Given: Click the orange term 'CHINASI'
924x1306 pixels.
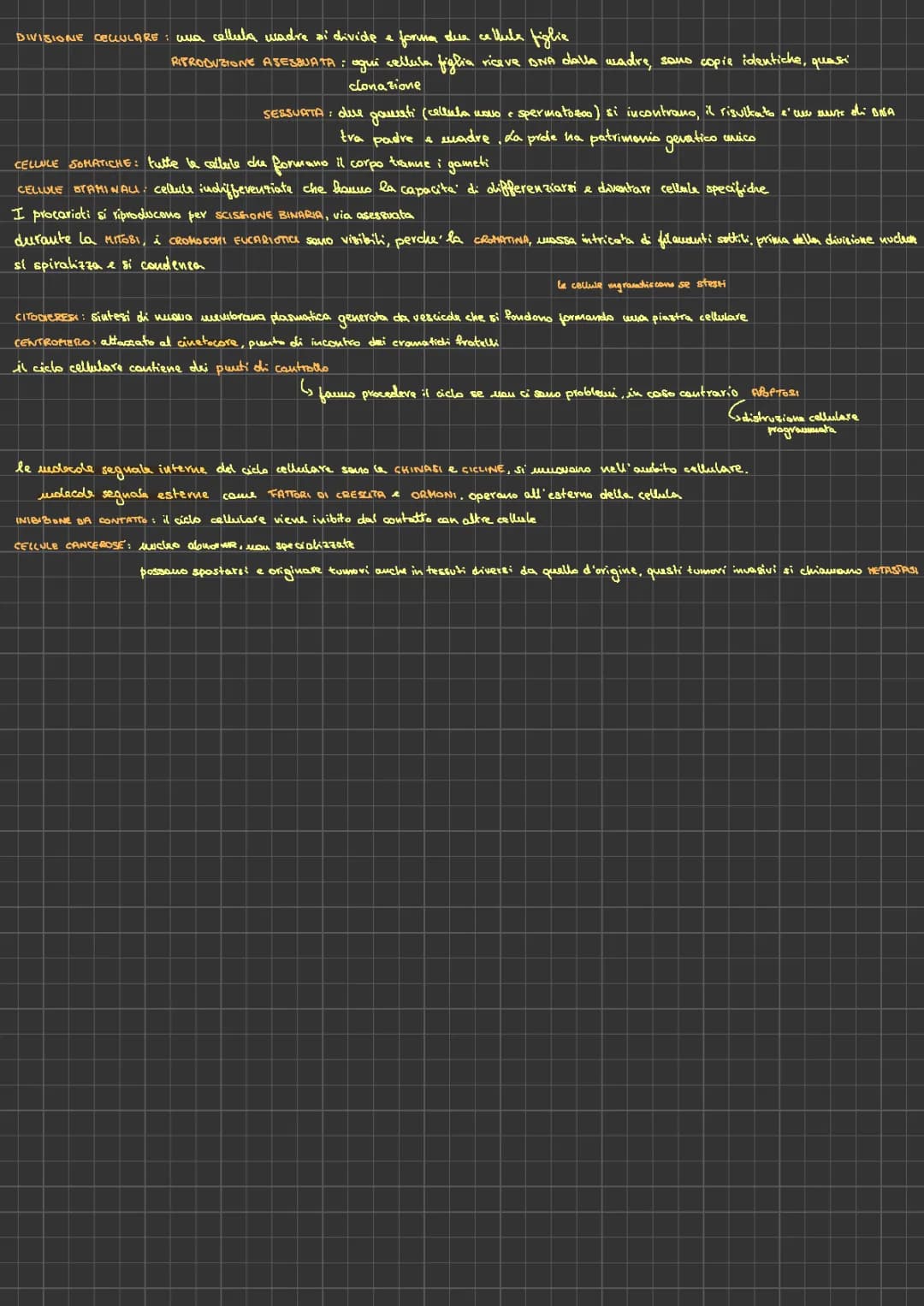Looking at the screenshot, I should coord(419,469).
